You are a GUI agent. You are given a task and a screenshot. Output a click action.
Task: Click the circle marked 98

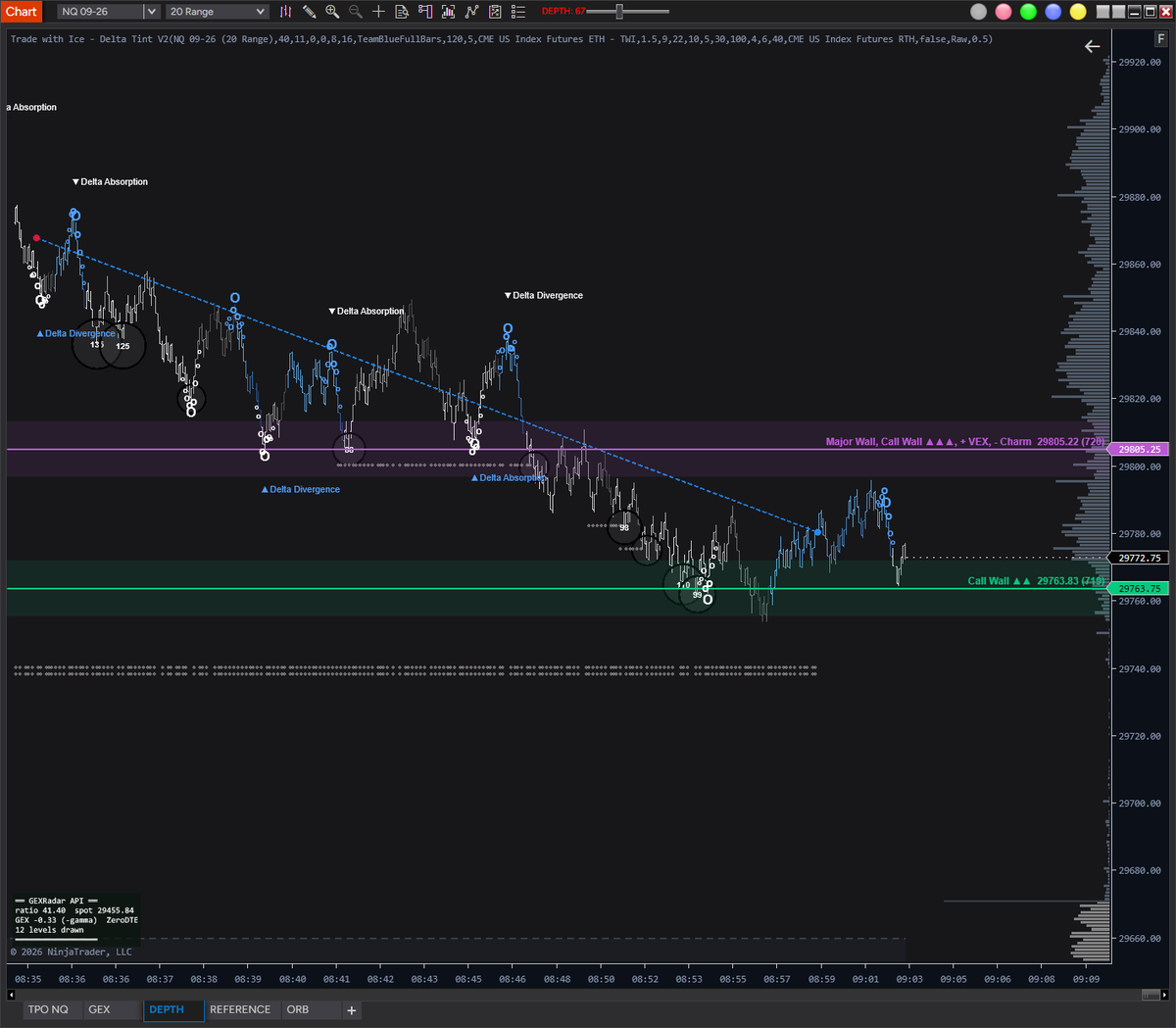point(624,527)
